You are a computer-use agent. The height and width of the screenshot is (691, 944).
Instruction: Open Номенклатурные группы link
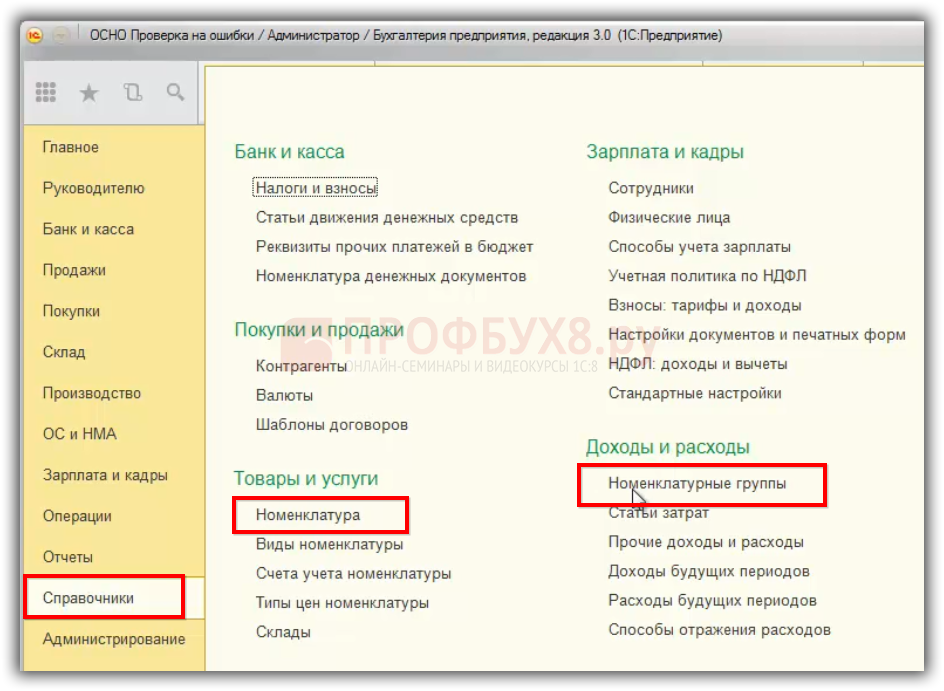pyautogui.click(x=697, y=483)
